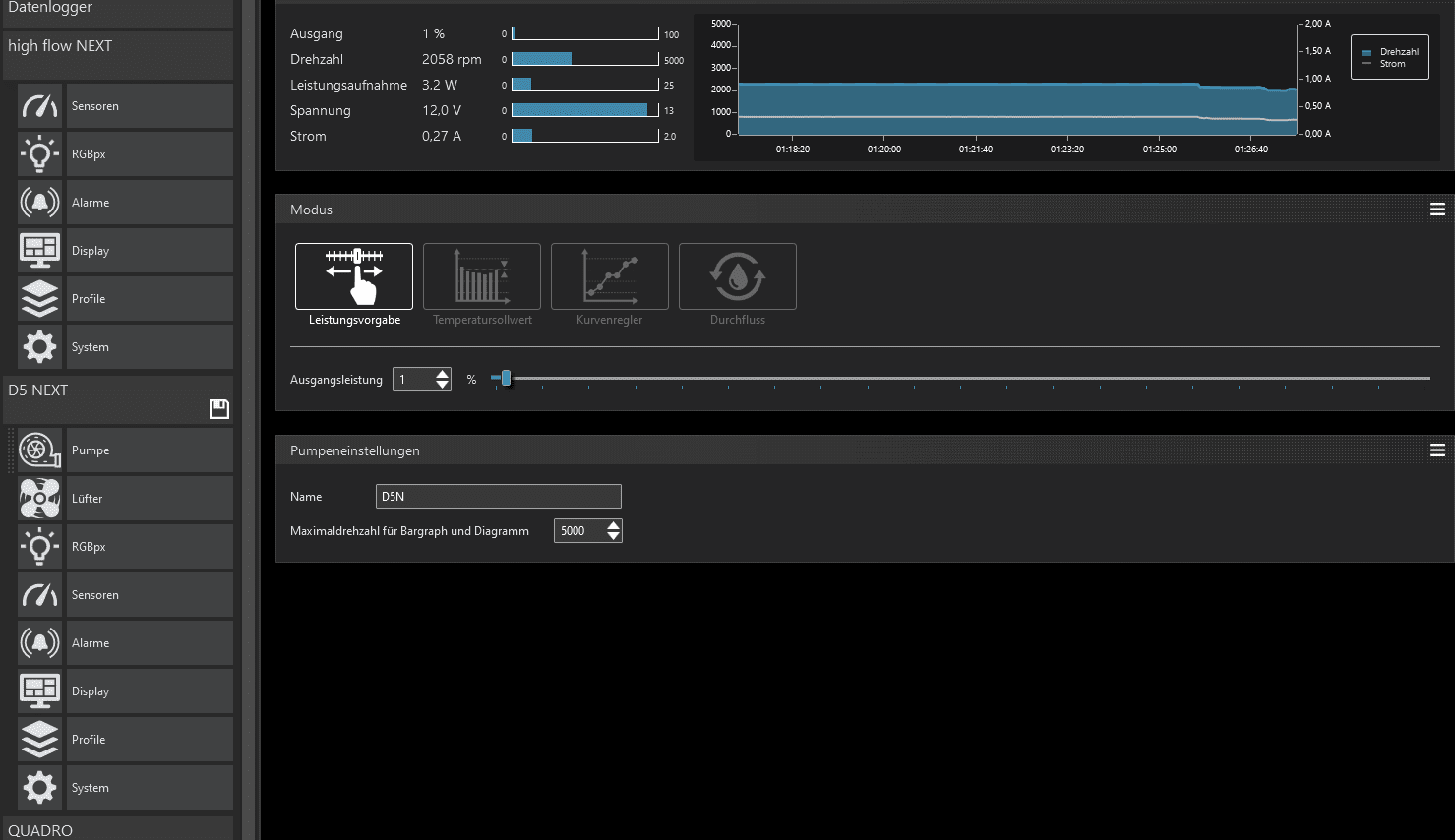Click the Pumpeneinstellungen panel title bar
Image resolution: width=1455 pixels, height=840 pixels.
click(865, 450)
